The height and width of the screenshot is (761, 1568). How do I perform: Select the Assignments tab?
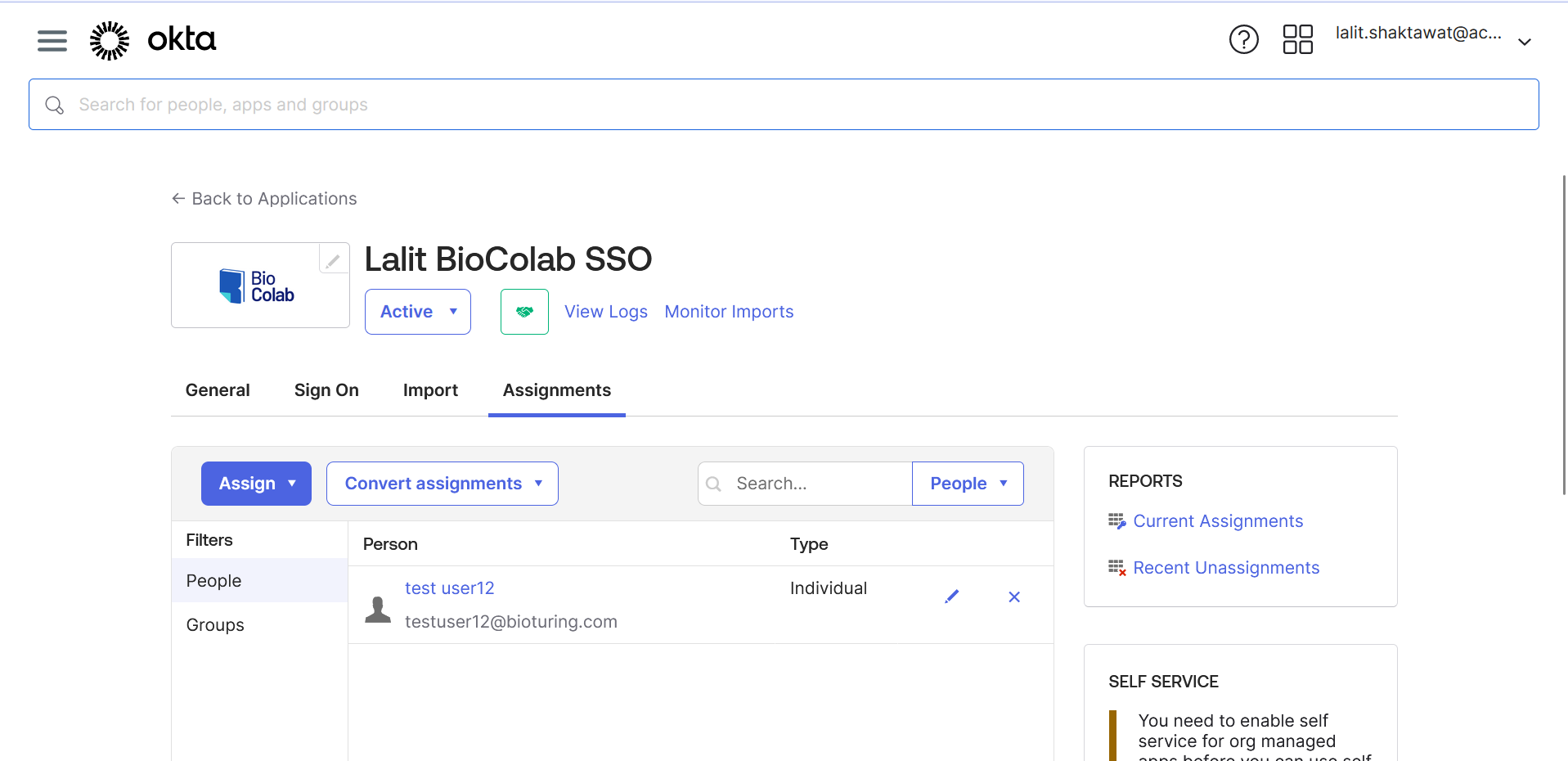coord(557,390)
